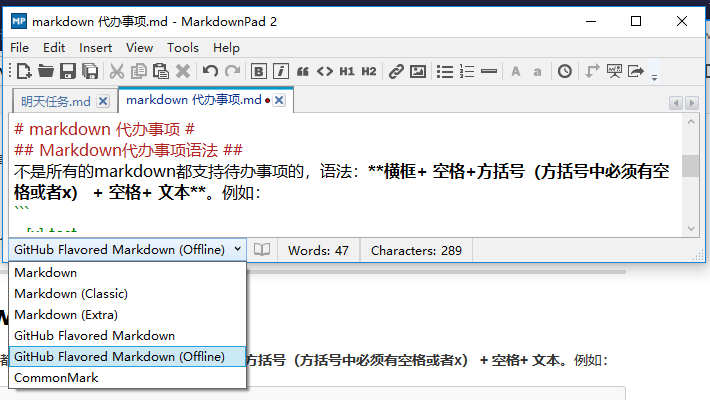Choose Markdown (Classic) processor option
The width and height of the screenshot is (710, 400).
tap(127, 294)
